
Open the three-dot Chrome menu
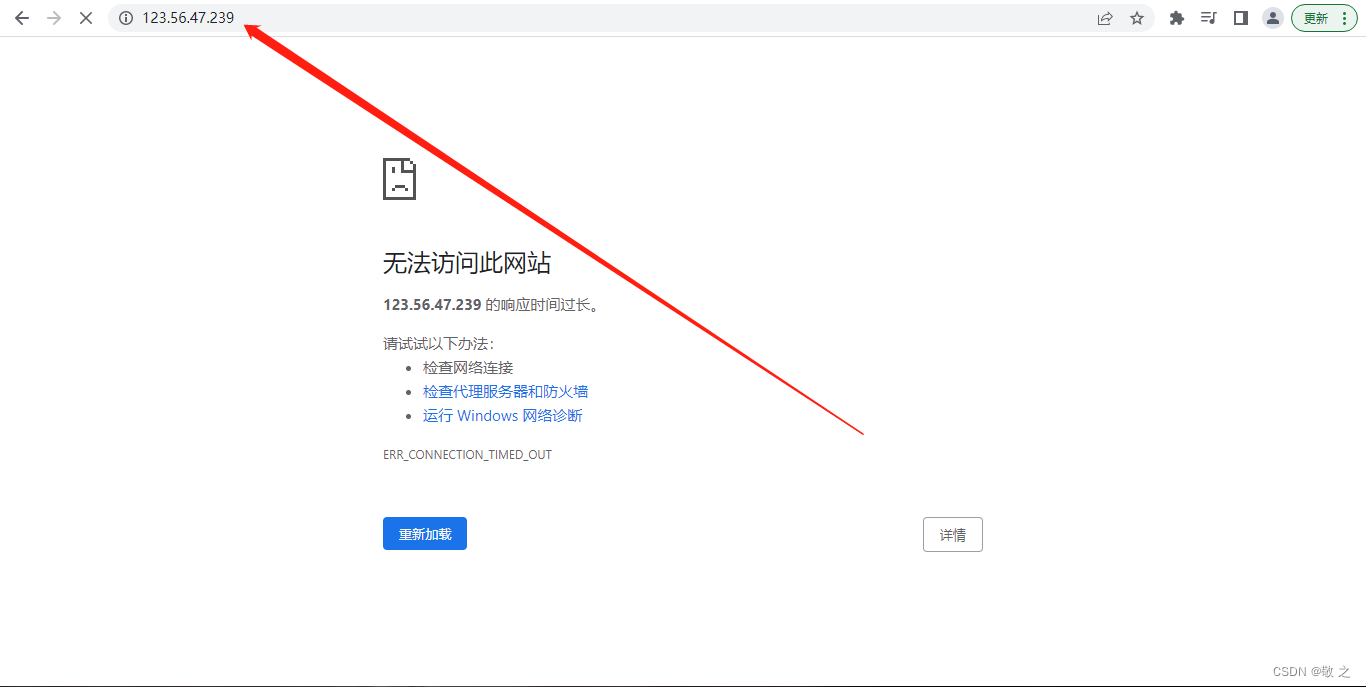click(1345, 18)
